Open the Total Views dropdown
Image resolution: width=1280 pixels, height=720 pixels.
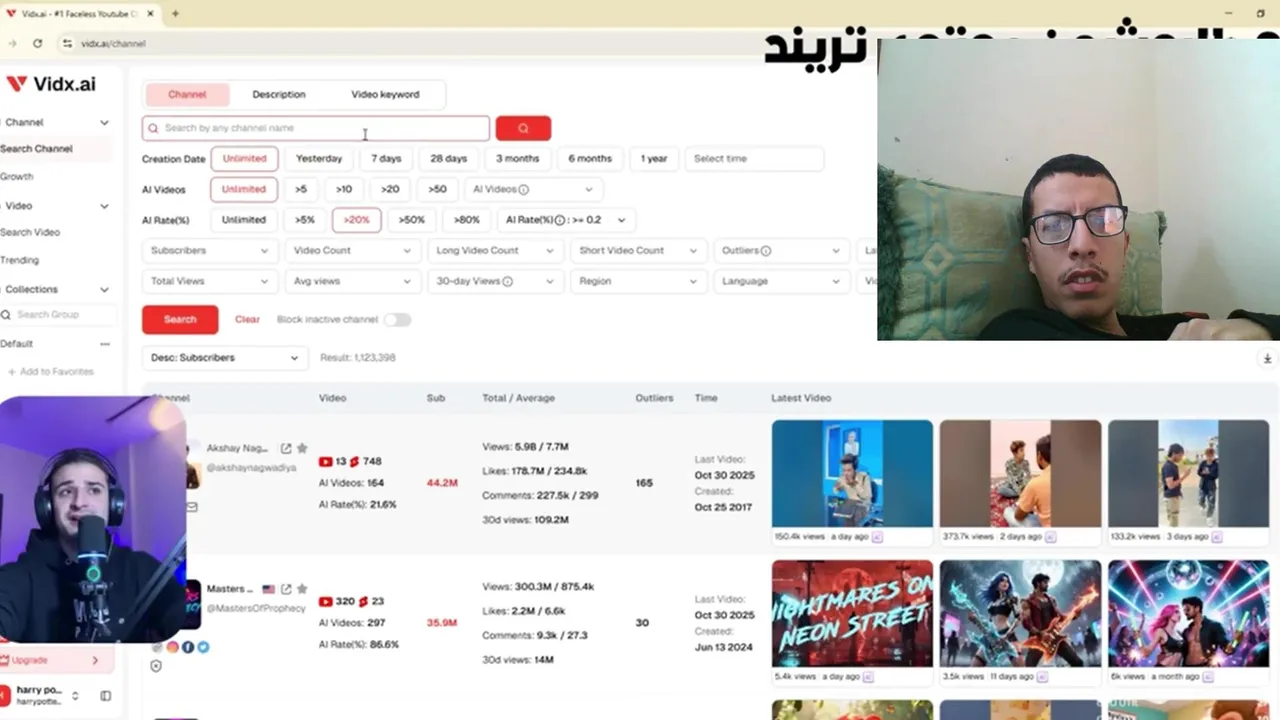(x=210, y=281)
